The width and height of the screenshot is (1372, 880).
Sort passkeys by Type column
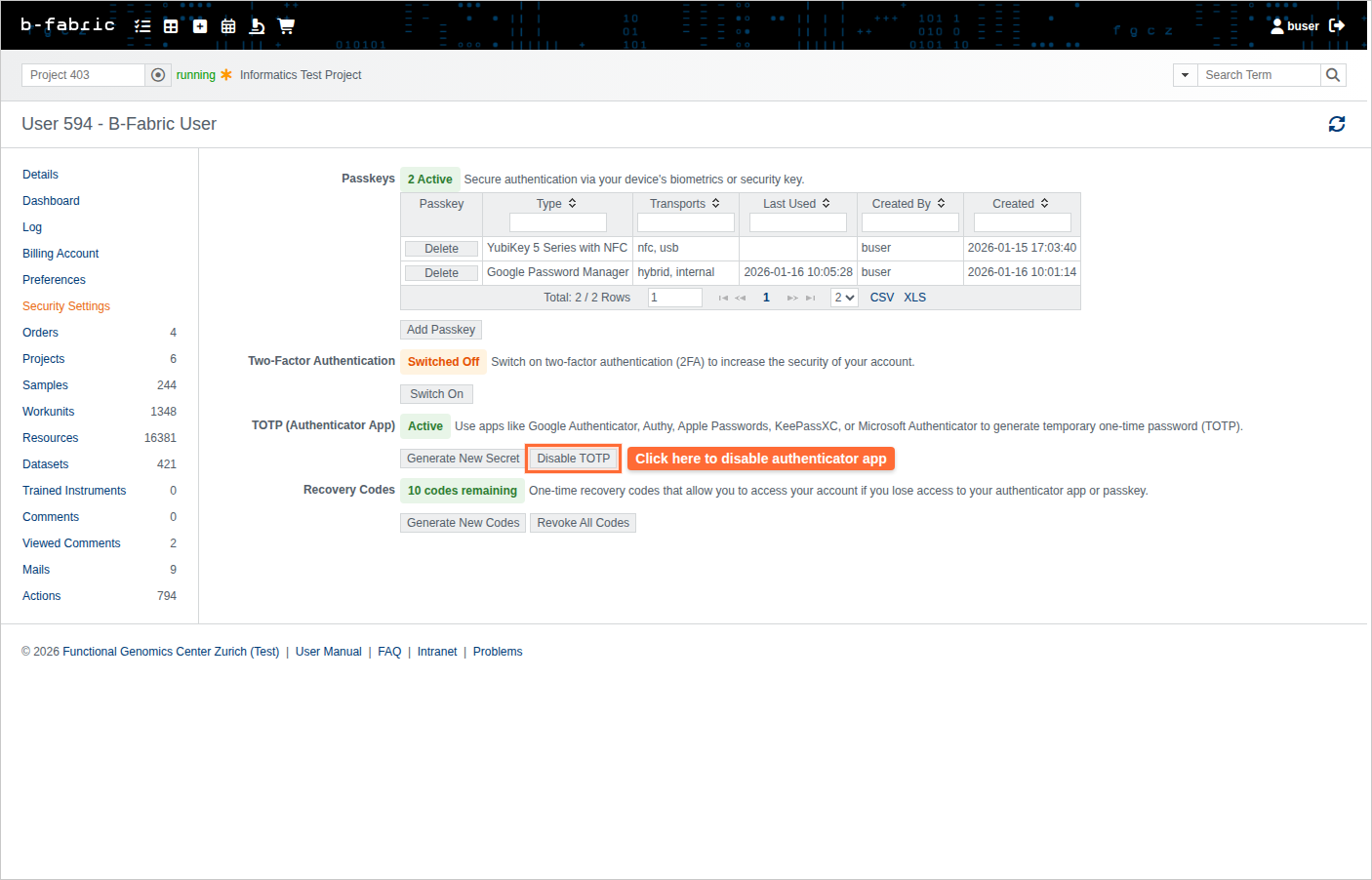(556, 204)
